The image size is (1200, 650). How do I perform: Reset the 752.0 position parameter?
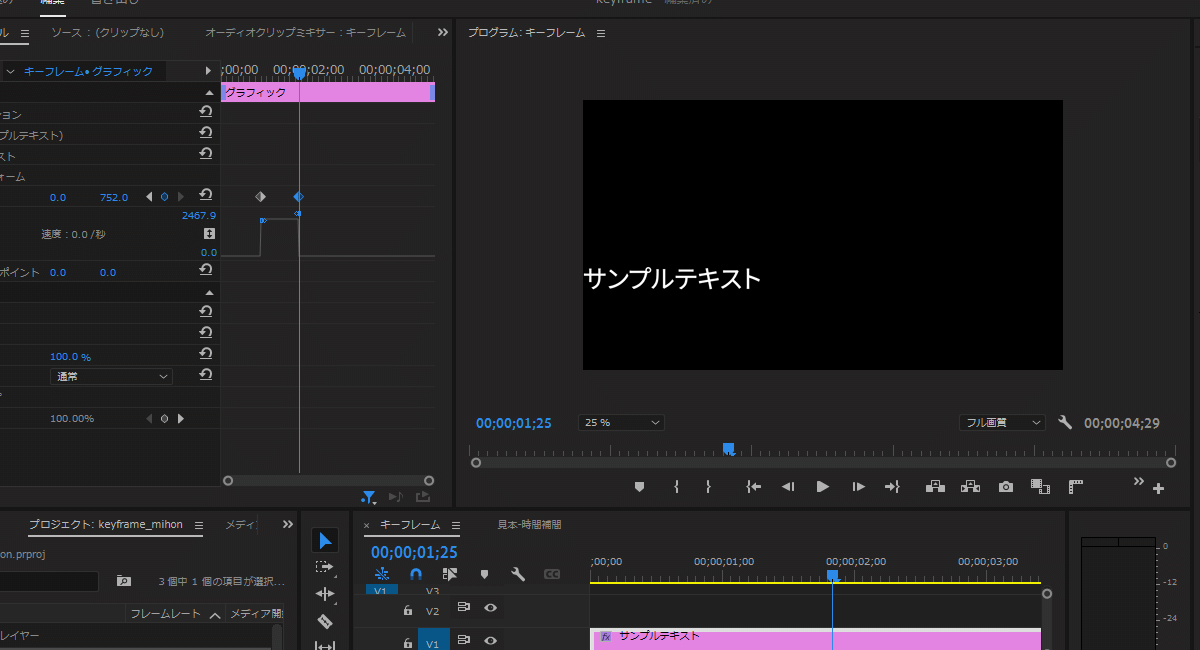[x=206, y=196]
